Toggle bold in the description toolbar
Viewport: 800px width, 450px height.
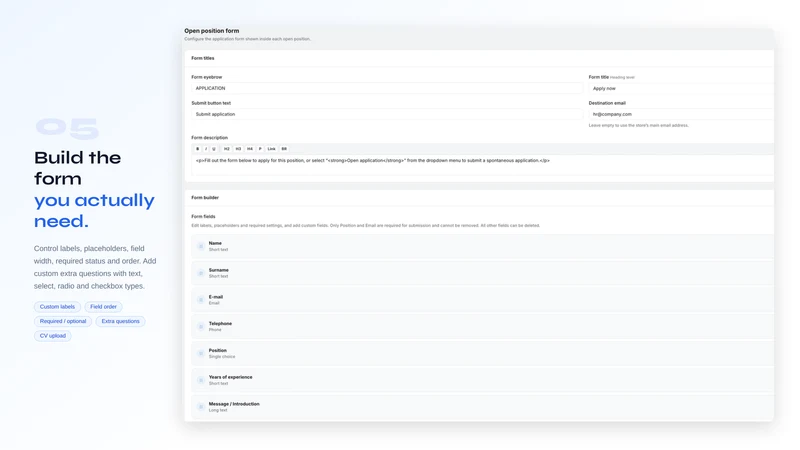coord(197,149)
